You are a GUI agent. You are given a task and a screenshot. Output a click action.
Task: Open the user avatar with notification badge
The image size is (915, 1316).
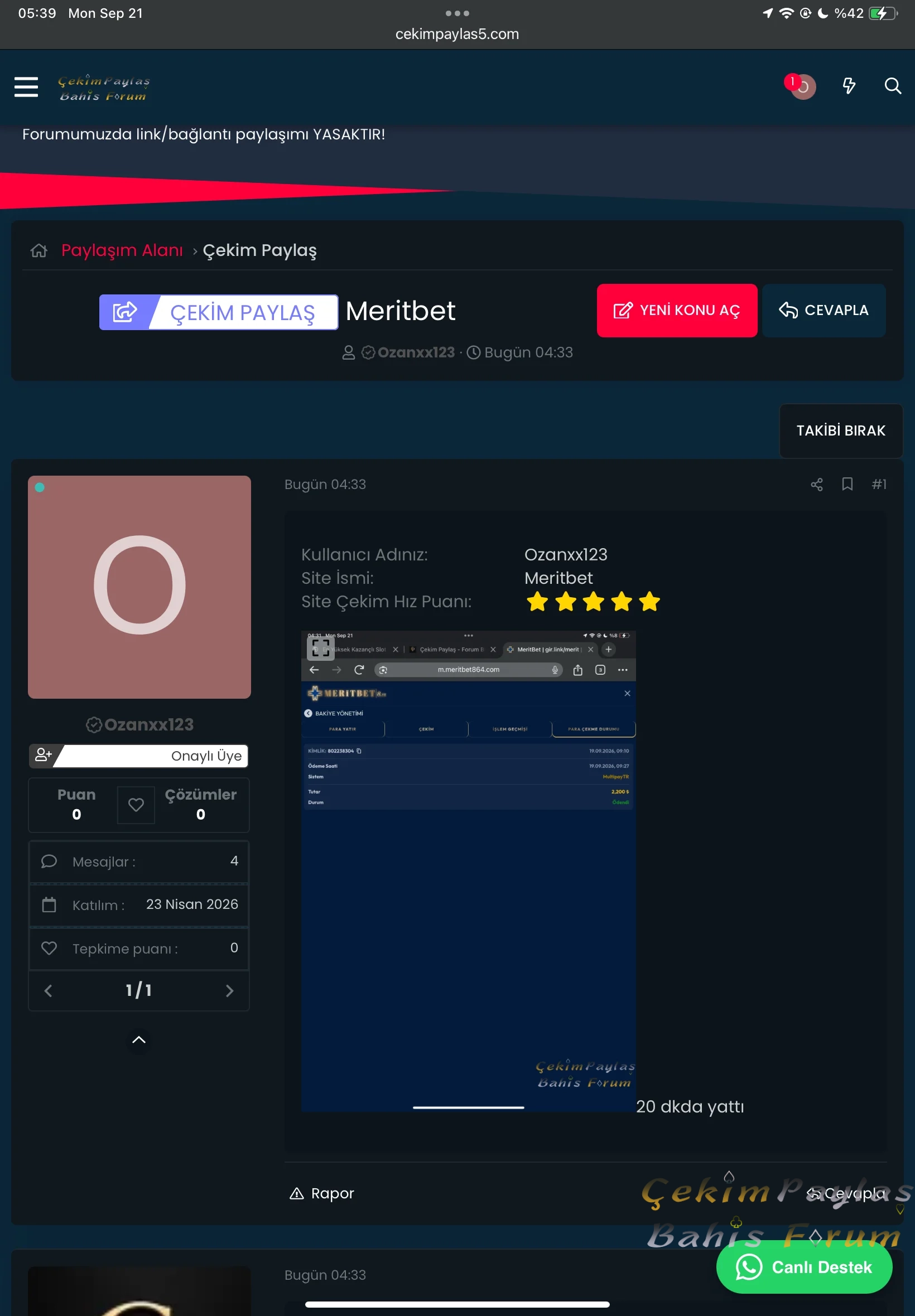pyautogui.click(x=802, y=86)
